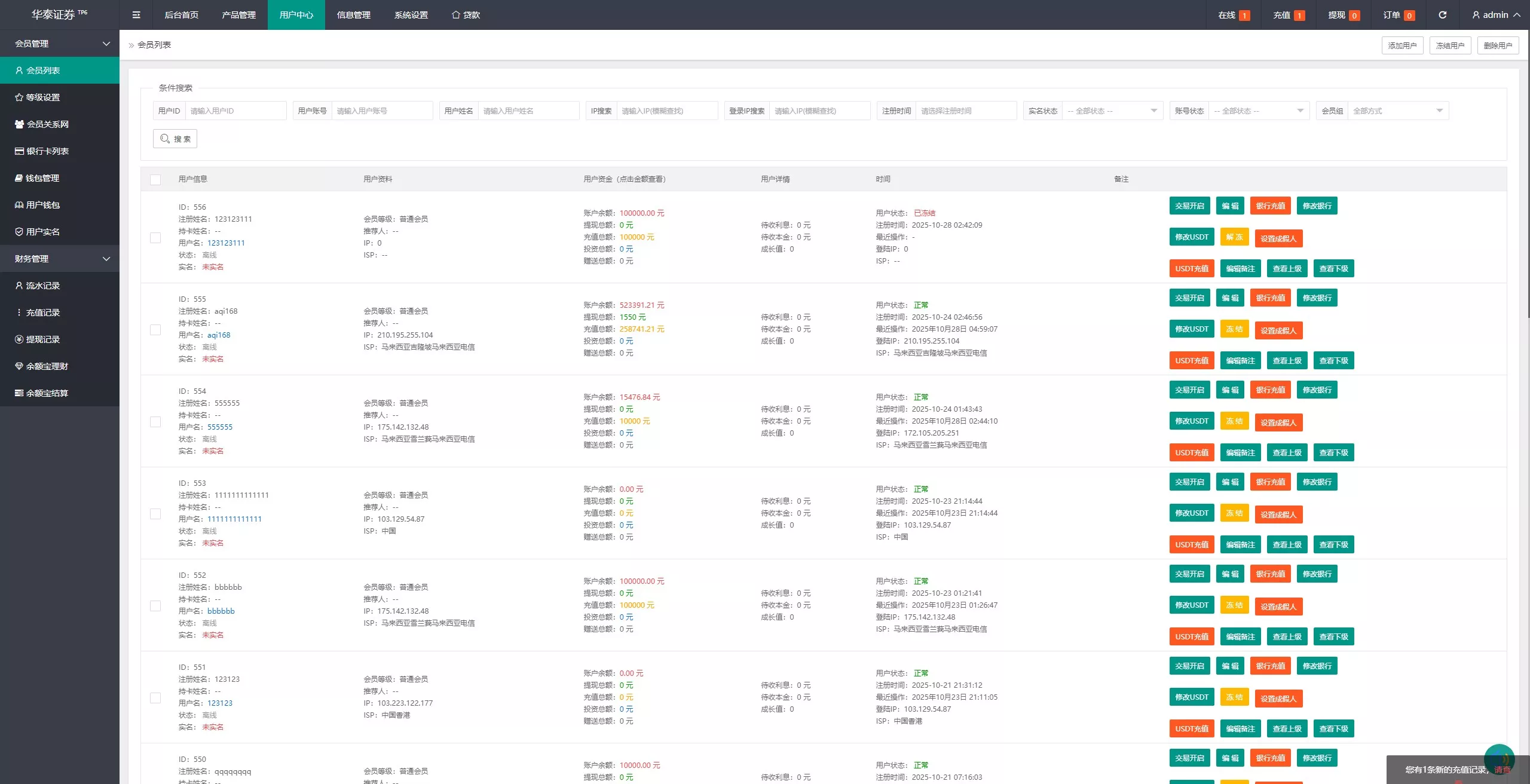Toggle sidebar collapse hamburger icon
The image size is (1530, 784).
[x=136, y=15]
